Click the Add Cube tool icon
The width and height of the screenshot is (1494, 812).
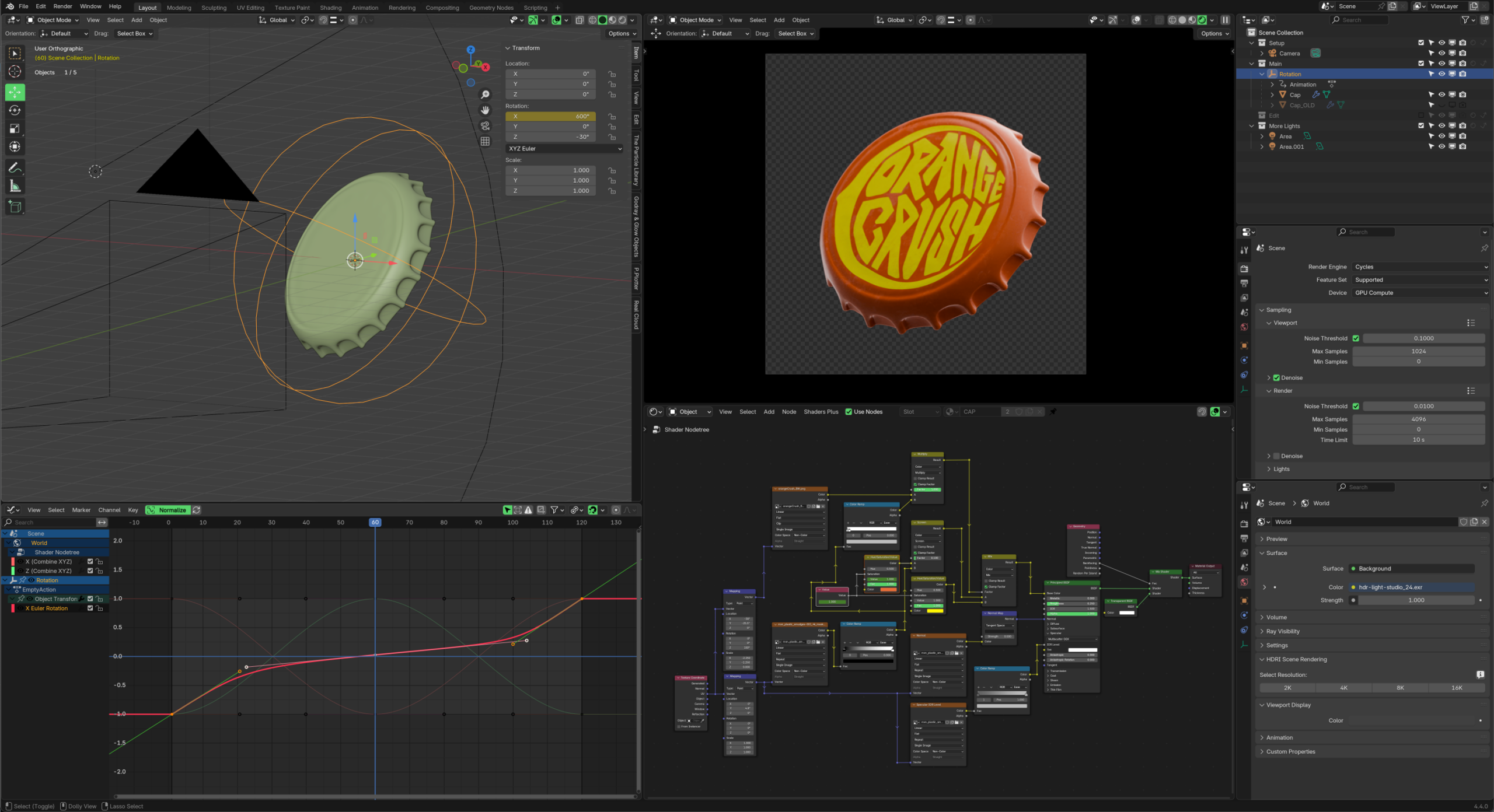click(15, 206)
